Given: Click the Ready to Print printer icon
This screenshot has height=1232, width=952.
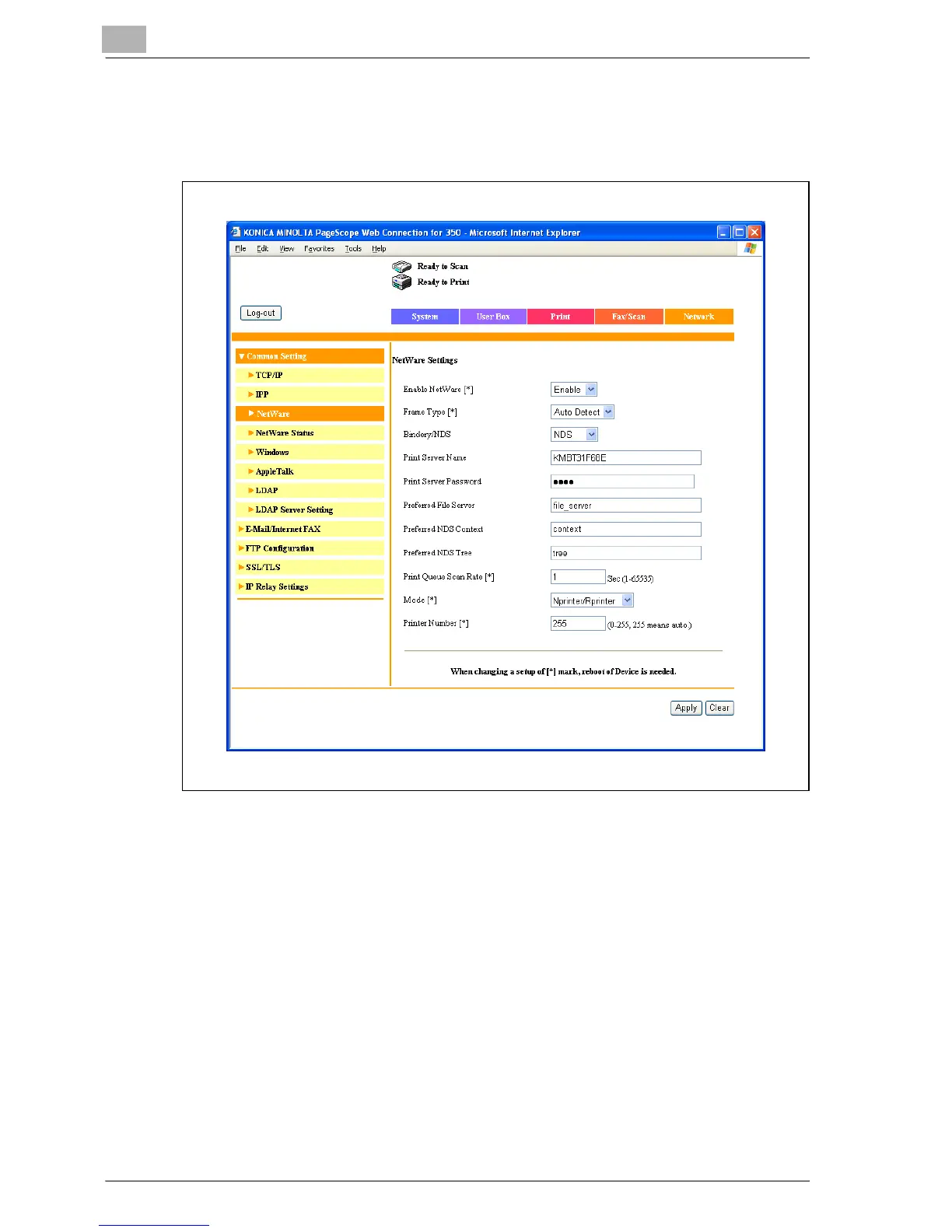Looking at the screenshot, I should click(x=401, y=282).
